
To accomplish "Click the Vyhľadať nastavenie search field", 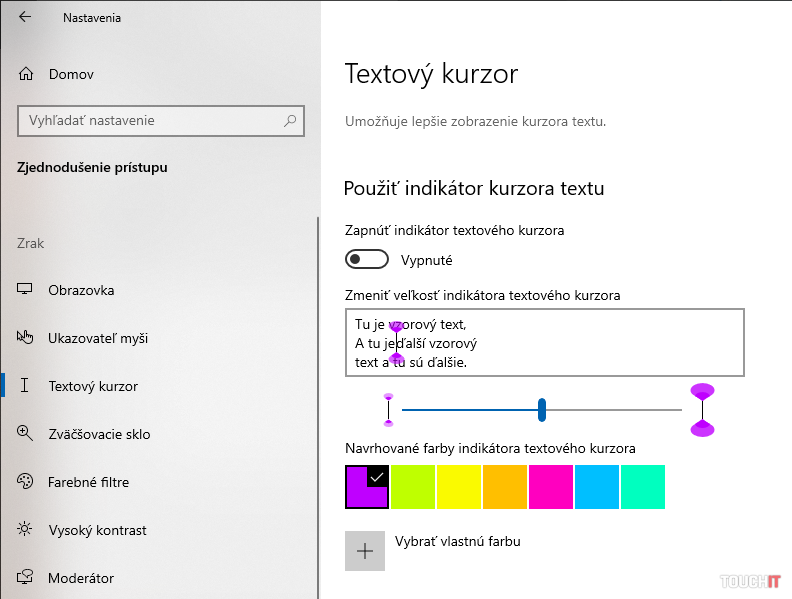I will 150,121.
